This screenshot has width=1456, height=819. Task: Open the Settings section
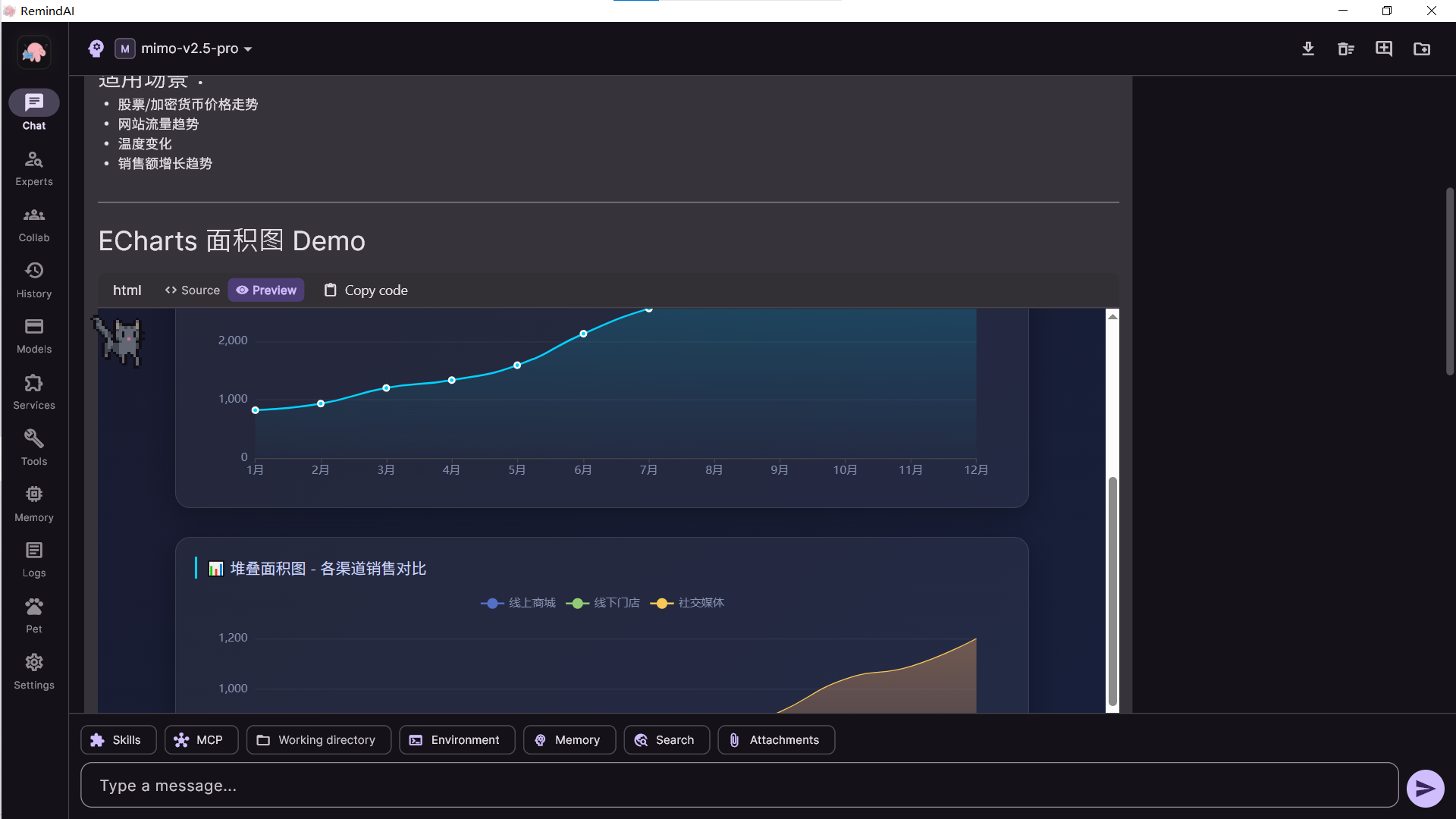[x=34, y=672]
